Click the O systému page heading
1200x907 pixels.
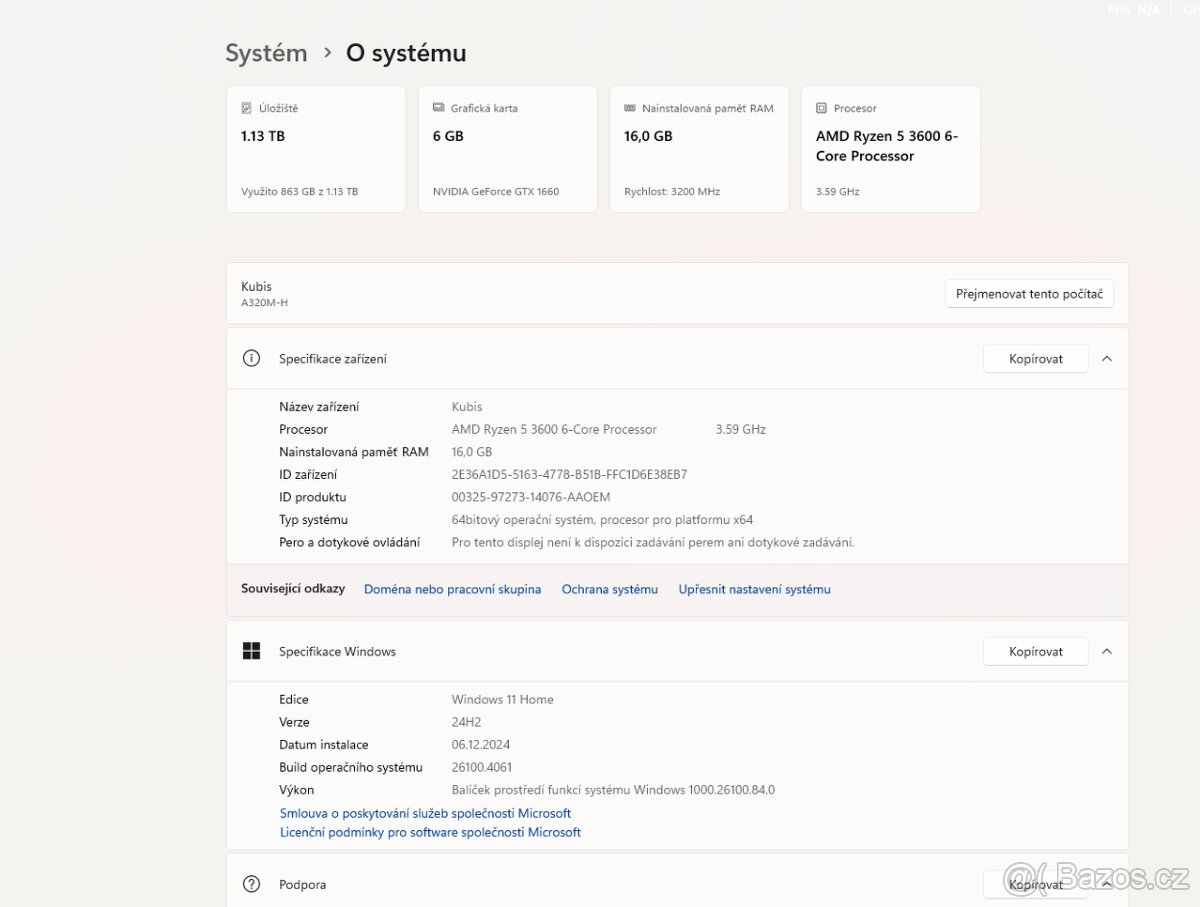406,53
